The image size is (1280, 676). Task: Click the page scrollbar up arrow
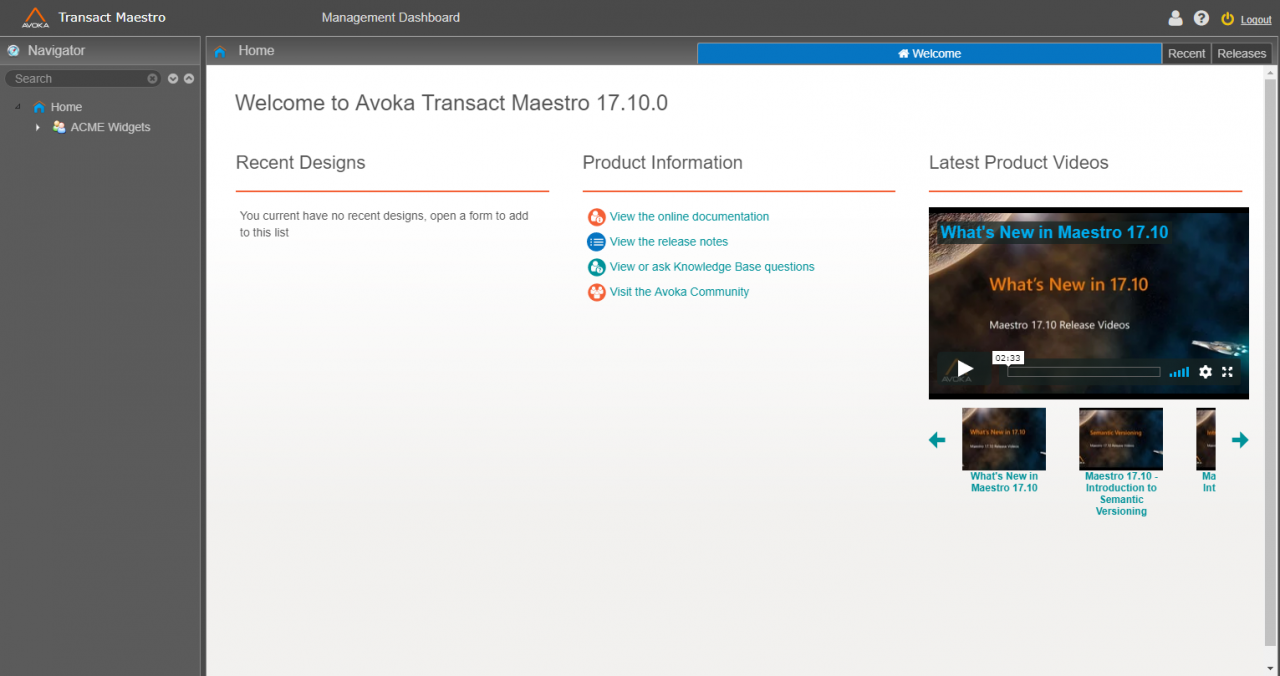[x=1271, y=73]
